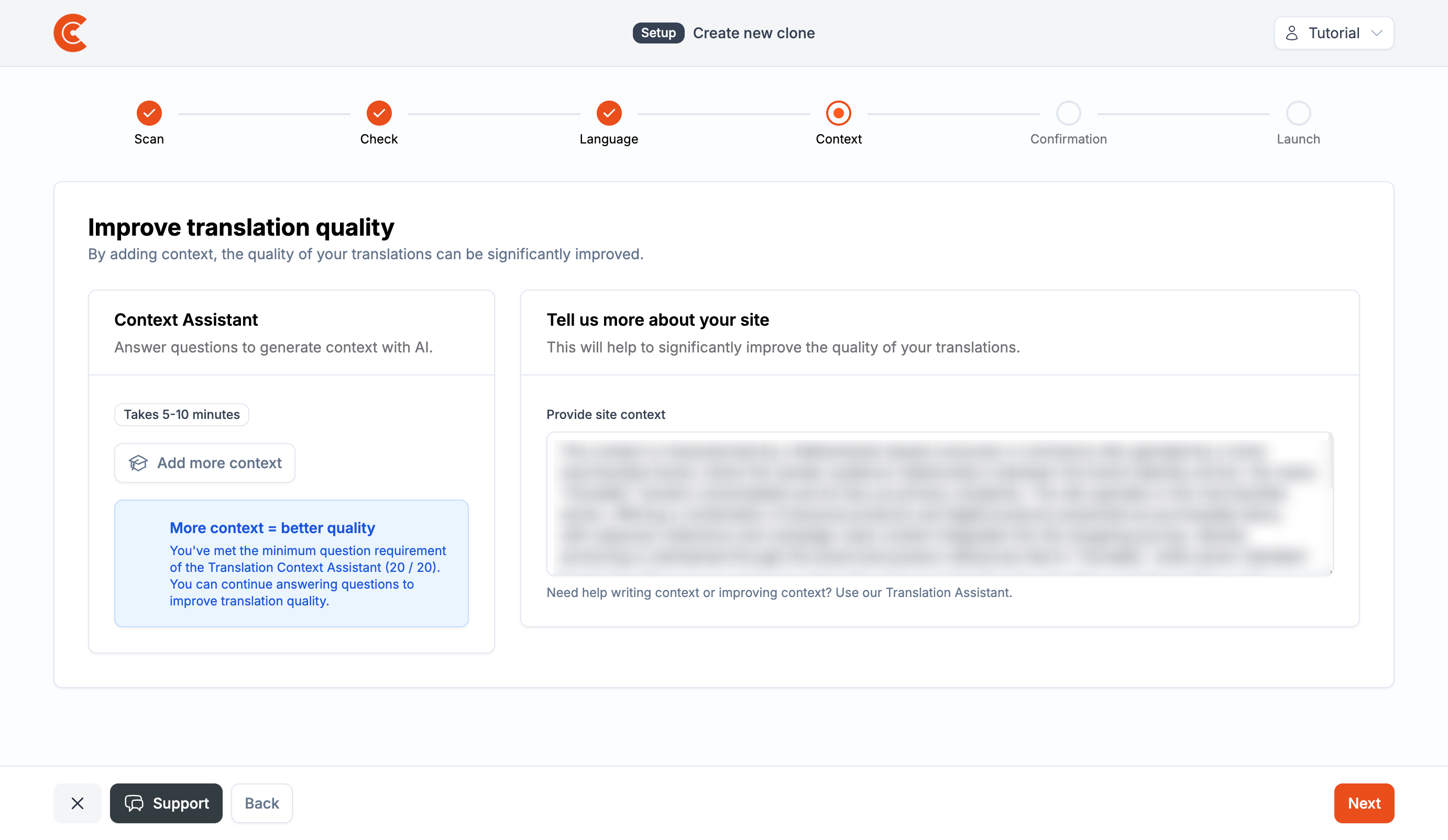
Task: Open Support chat
Action: (166, 803)
